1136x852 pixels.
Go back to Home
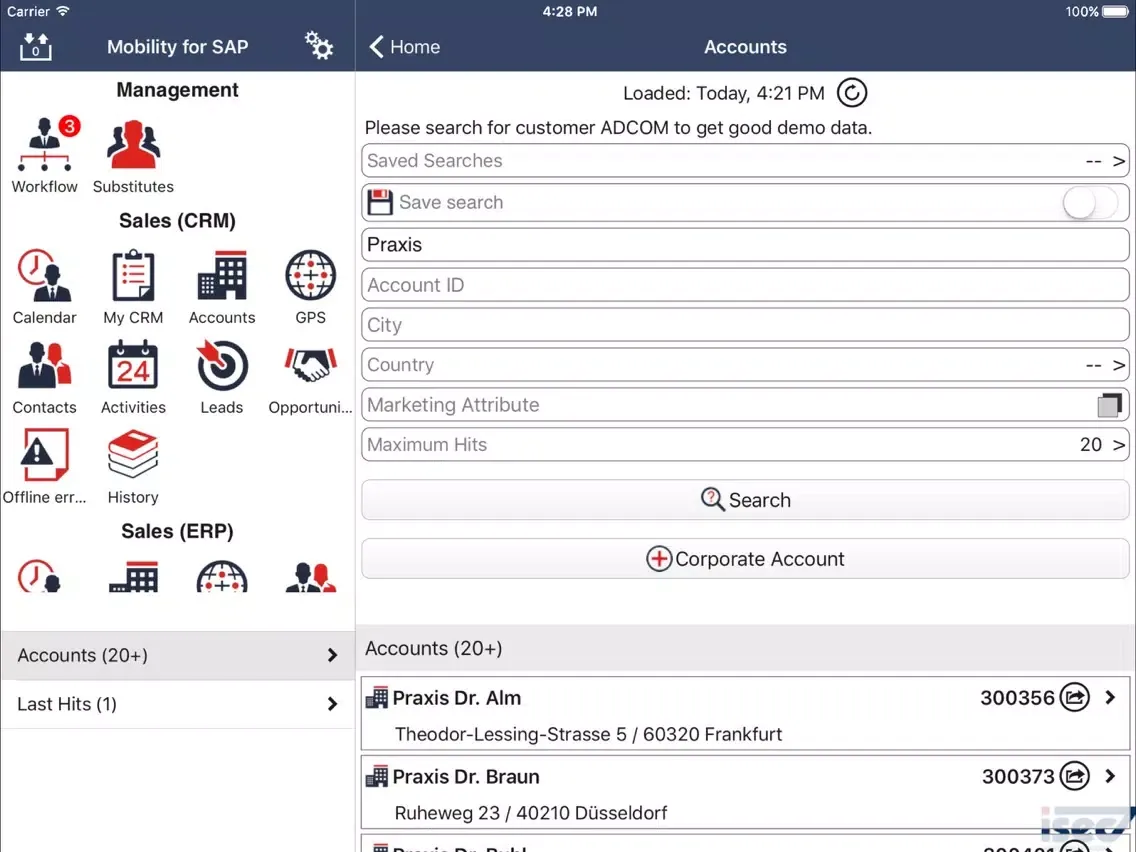coord(404,46)
